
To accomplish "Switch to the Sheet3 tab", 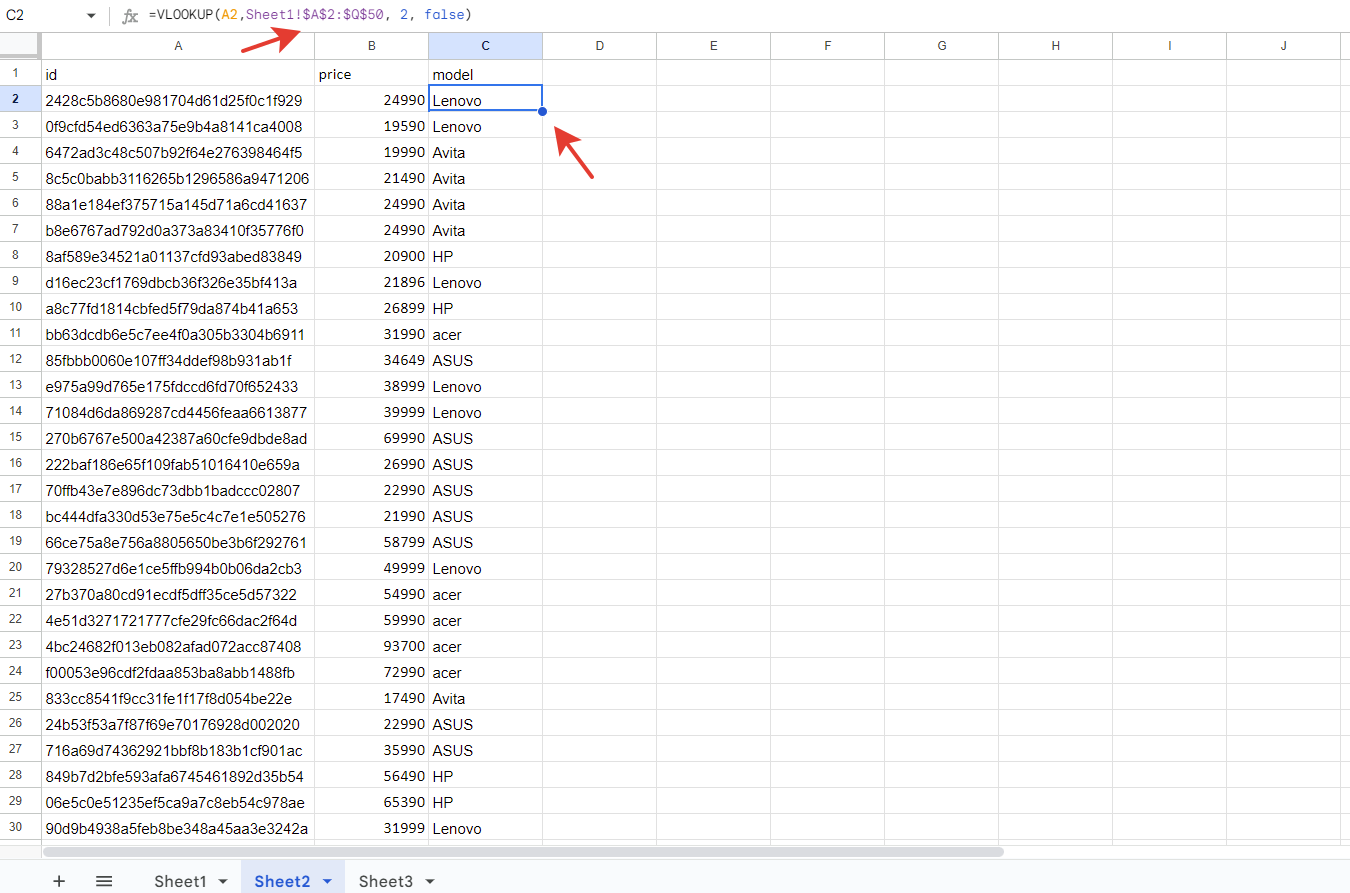I will tap(386, 881).
